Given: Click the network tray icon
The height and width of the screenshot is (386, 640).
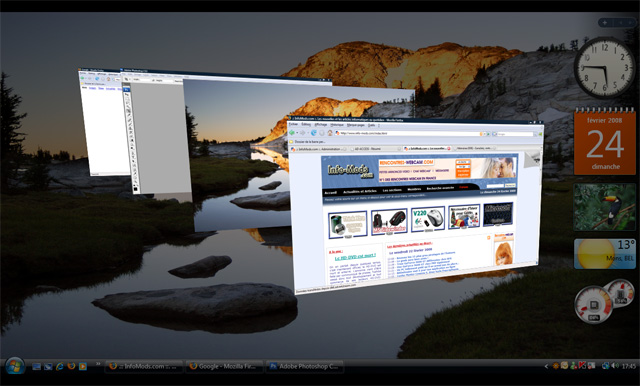Looking at the screenshot, I should click(x=606, y=366).
